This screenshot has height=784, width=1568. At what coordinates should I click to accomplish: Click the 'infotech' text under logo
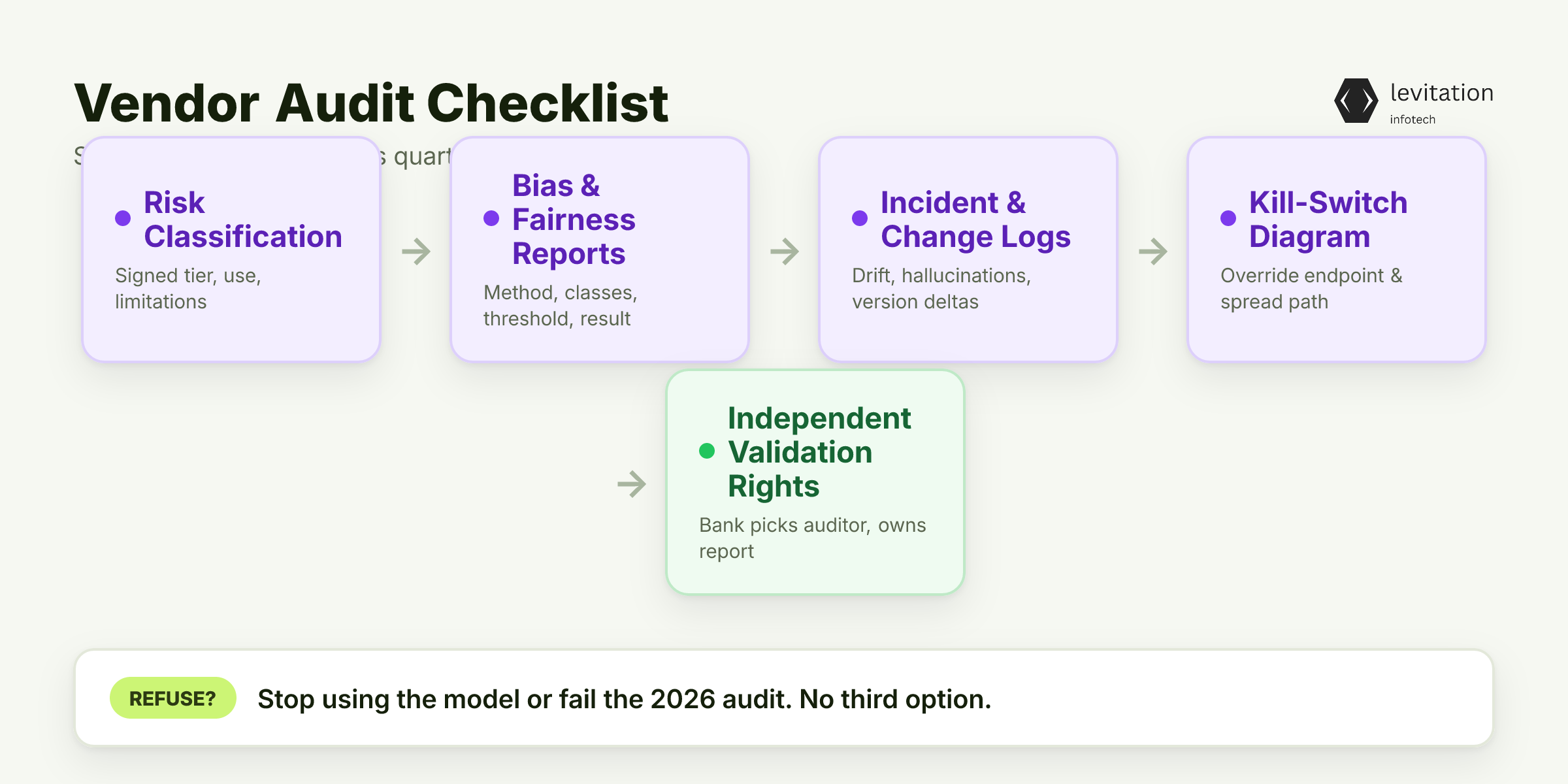click(1413, 120)
